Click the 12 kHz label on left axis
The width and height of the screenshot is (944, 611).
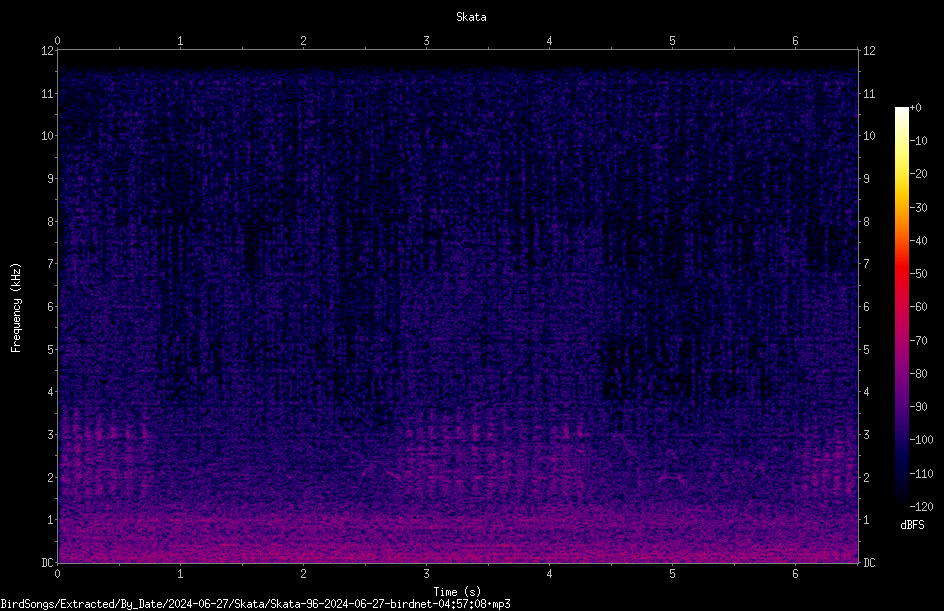pyautogui.click(x=48, y=51)
